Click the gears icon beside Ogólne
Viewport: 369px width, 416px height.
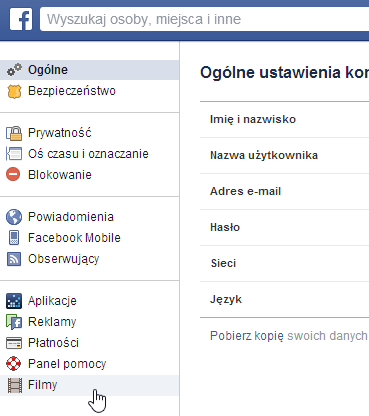pos(14,70)
